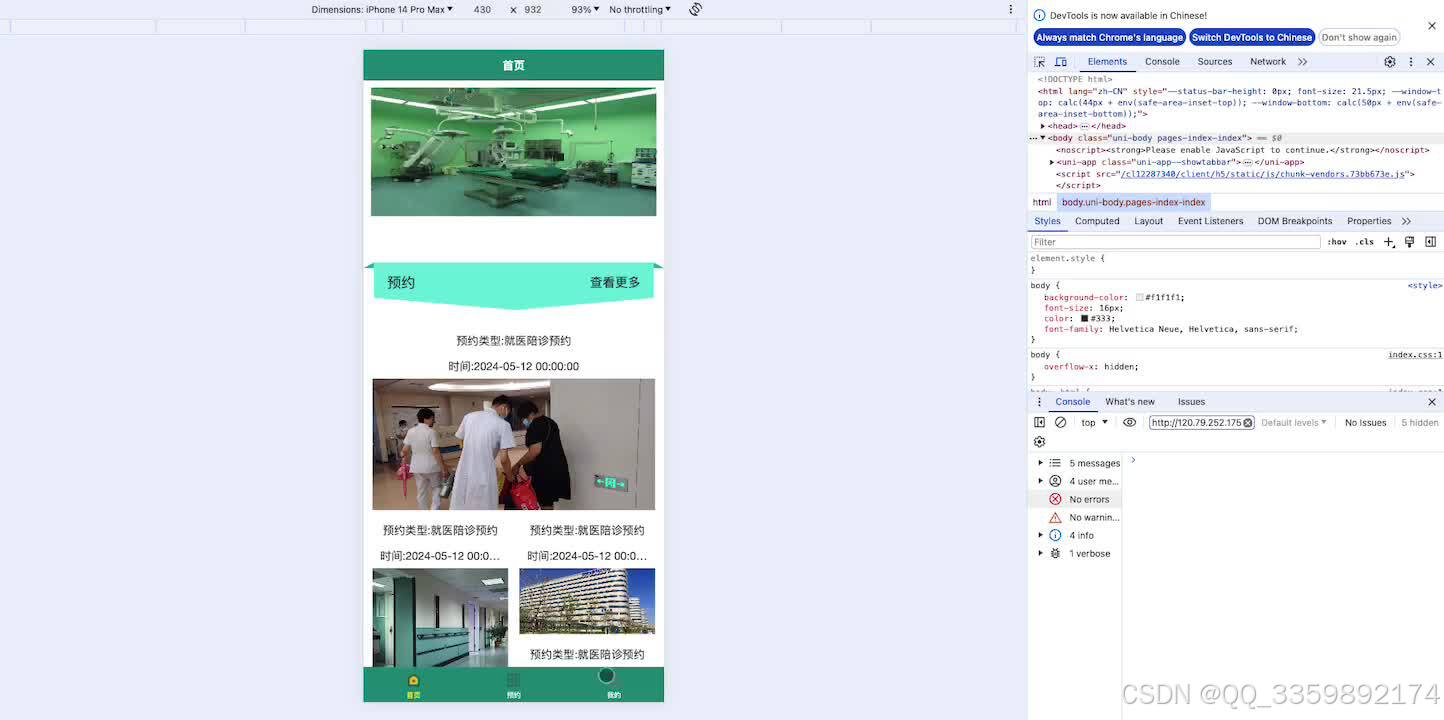Click the live expression eye icon
The height and width of the screenshot is (720, 1444).
click(x=1130, y=423)
